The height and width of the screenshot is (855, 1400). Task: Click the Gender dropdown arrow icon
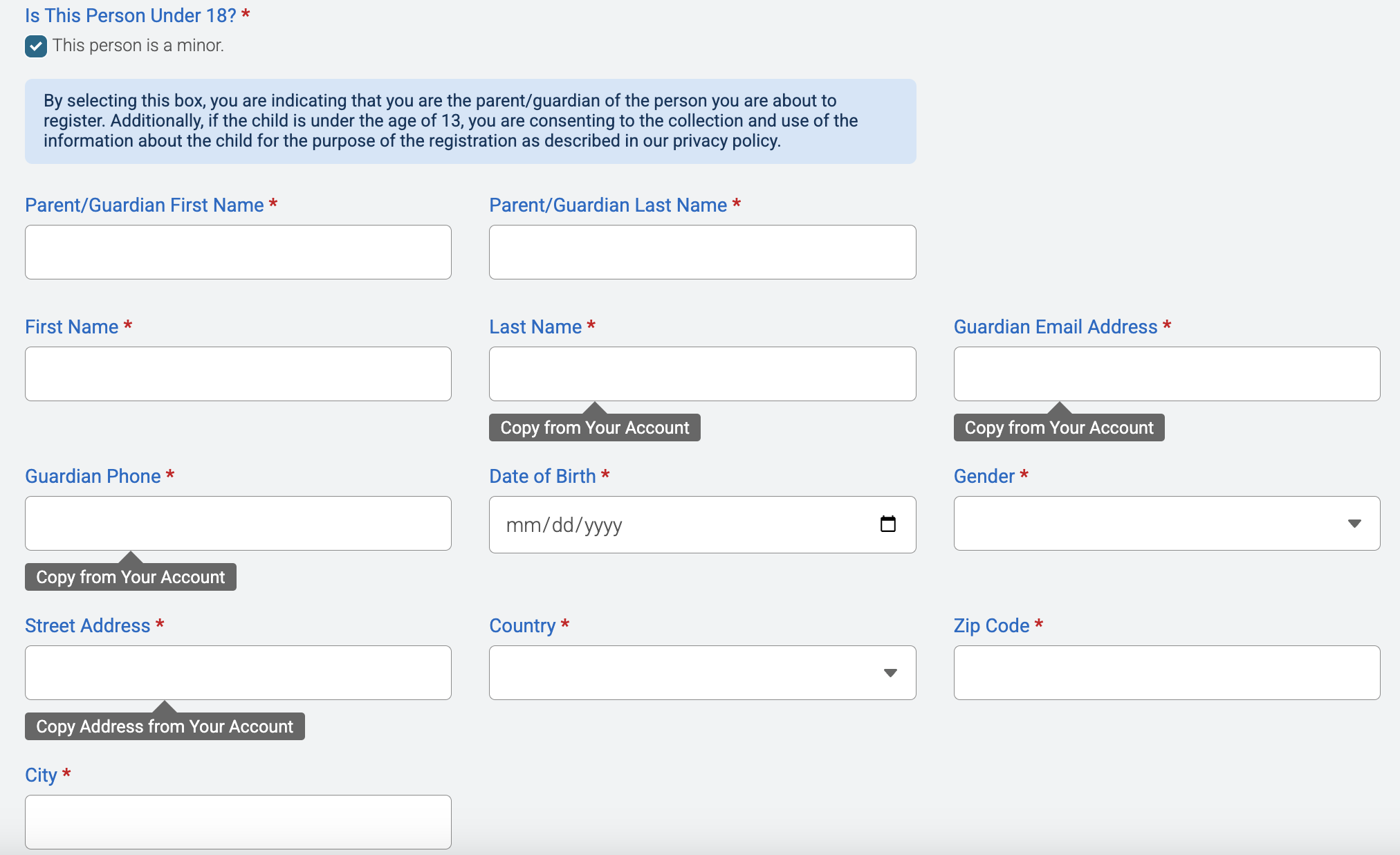point(1354,524)
